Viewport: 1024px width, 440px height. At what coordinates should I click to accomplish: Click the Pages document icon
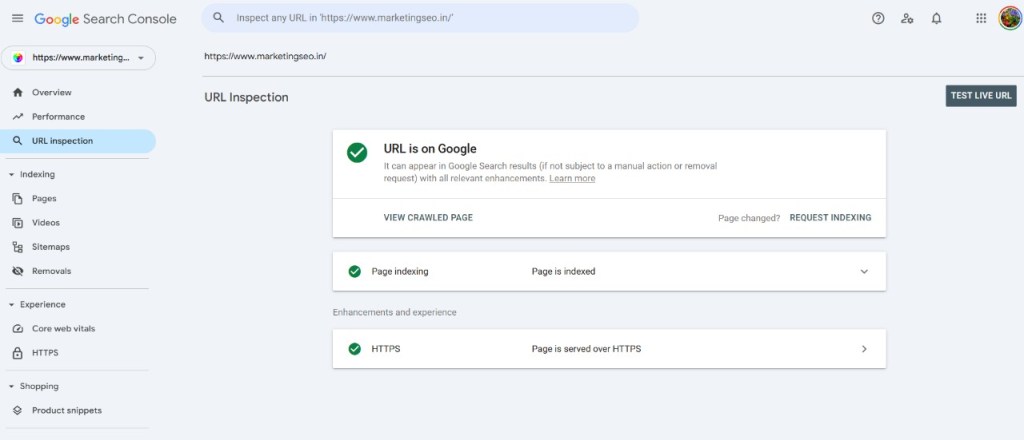tap(18, 198)
